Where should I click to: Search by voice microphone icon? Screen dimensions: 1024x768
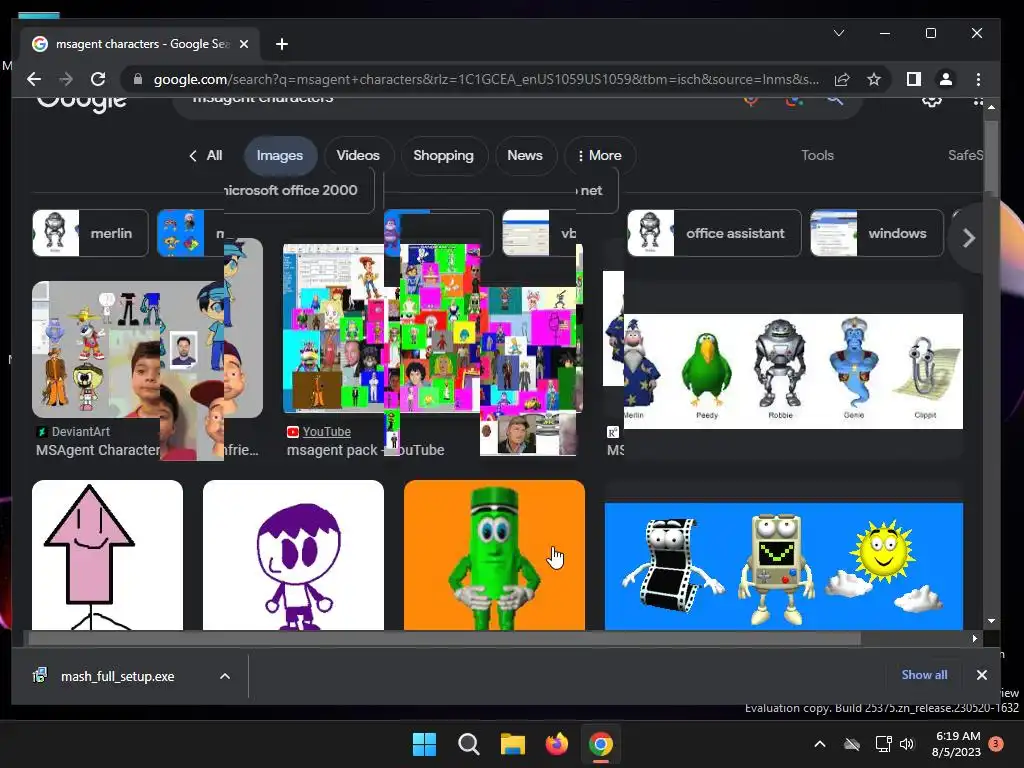[751, 100]
